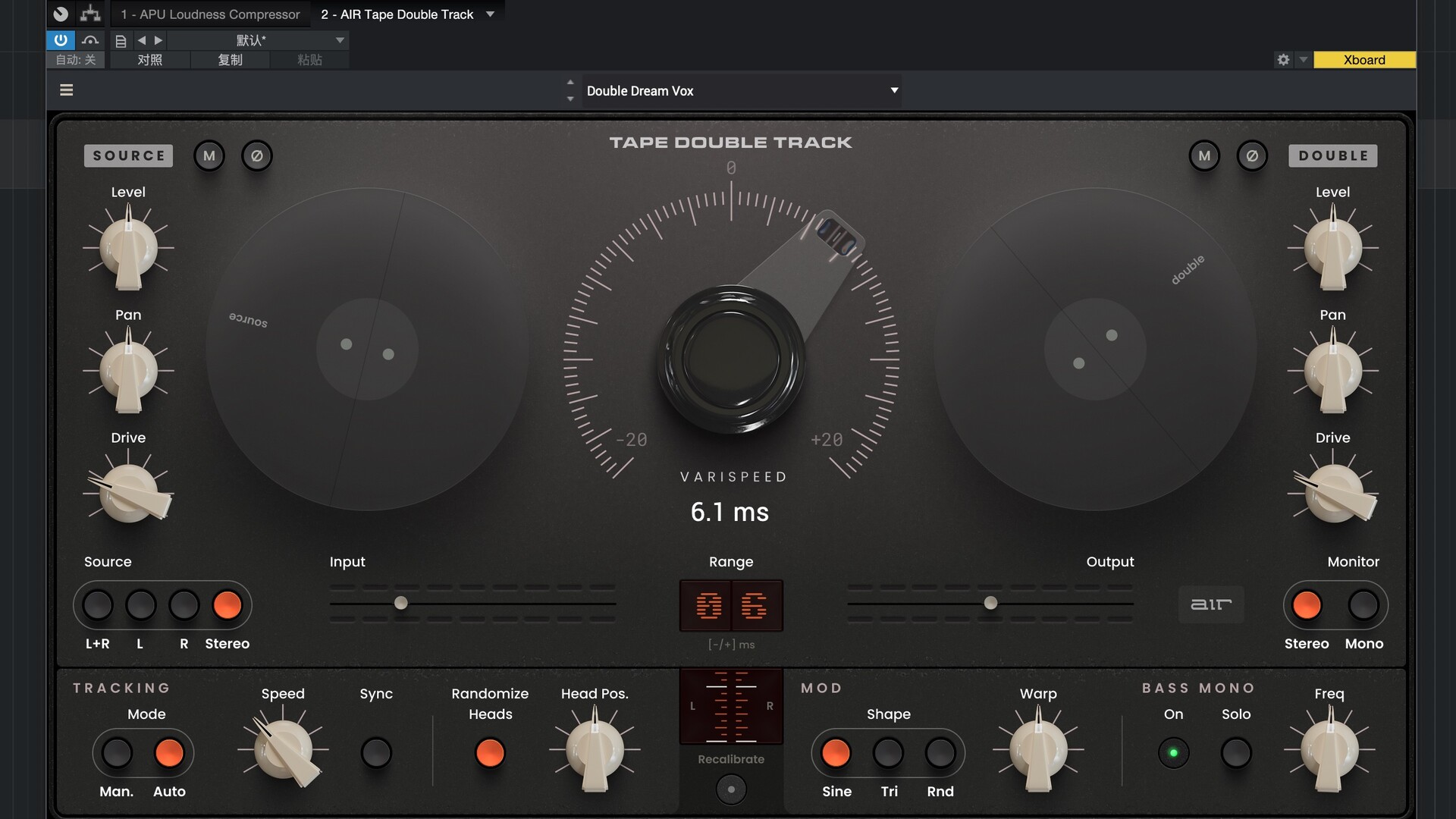The width and height of the screenshot is (1456, 819).
Task: Select Mono monitor mode
Action: click(x=1363, y=605)
